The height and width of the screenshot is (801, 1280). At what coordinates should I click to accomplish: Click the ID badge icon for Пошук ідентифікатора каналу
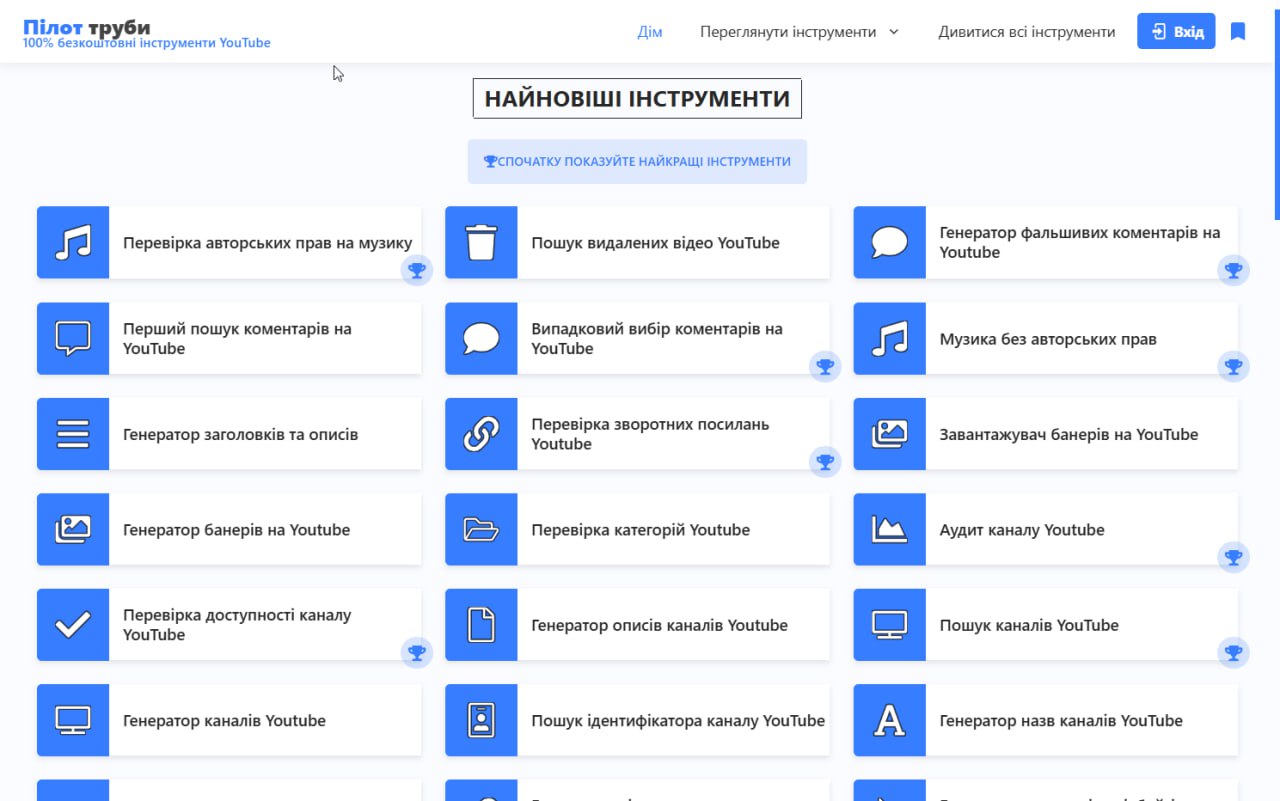[x=481, y=720]
